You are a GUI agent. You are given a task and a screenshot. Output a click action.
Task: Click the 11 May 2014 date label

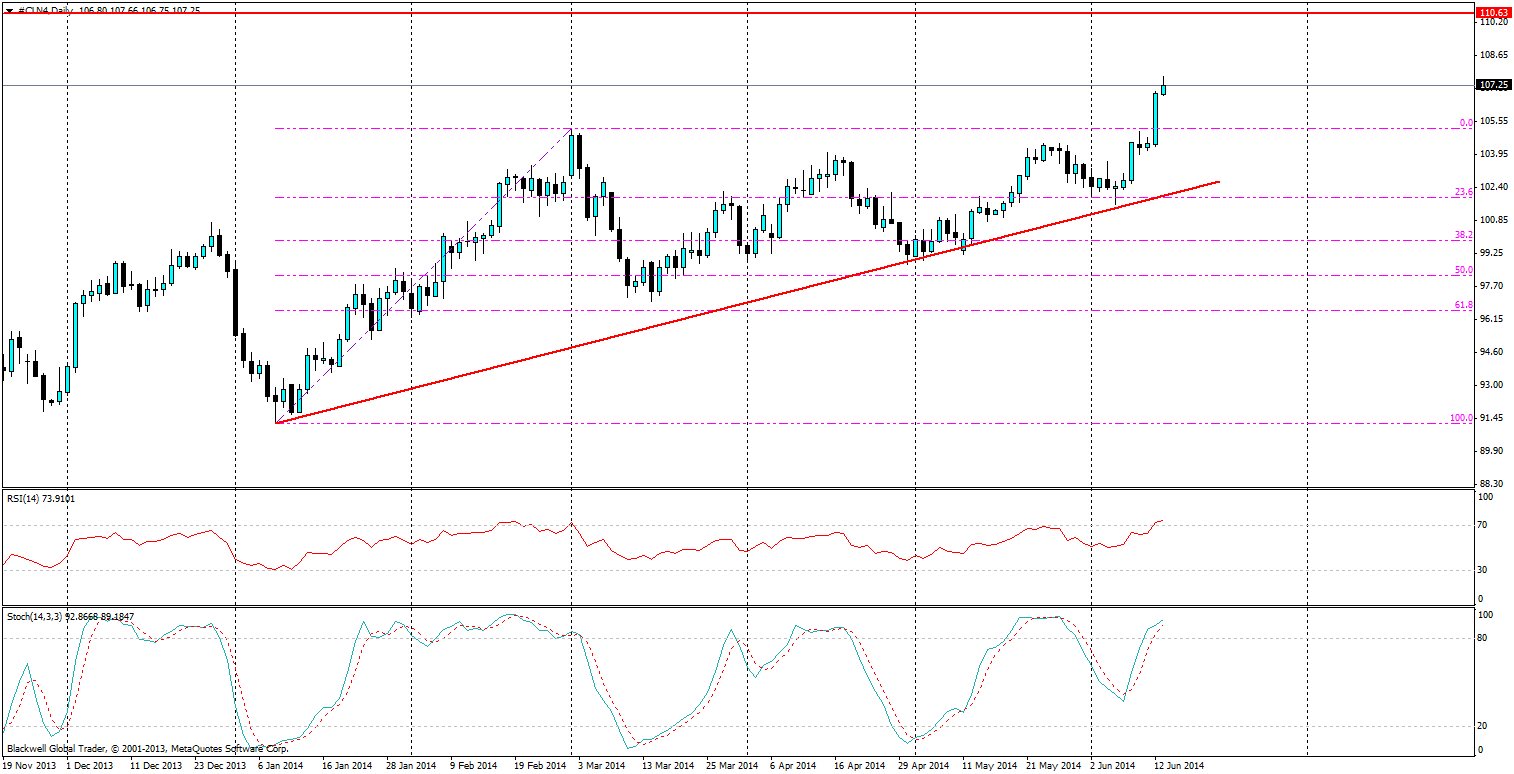tap(988, 766)
